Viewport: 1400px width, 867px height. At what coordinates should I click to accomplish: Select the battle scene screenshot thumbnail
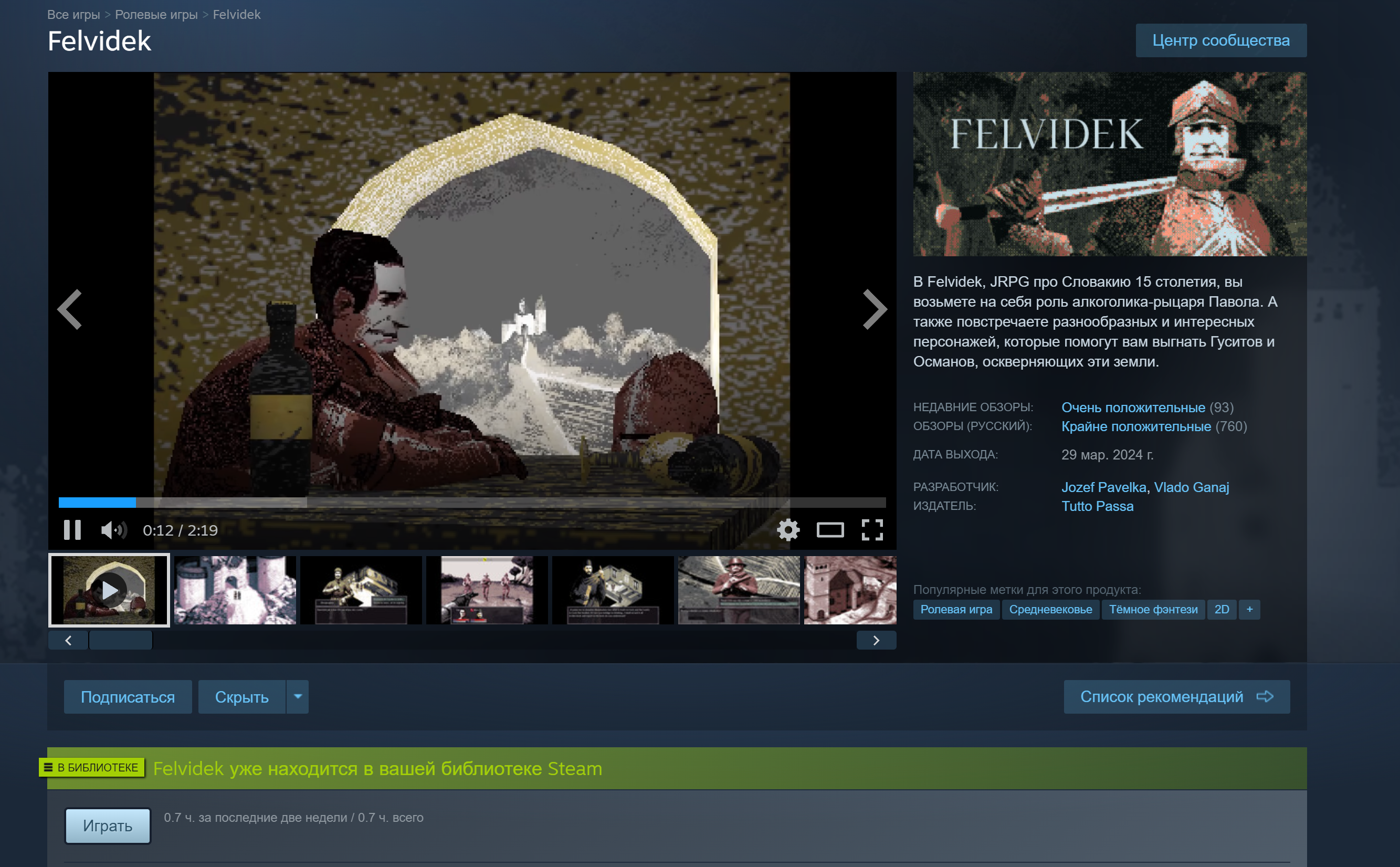tap(487, 590)
